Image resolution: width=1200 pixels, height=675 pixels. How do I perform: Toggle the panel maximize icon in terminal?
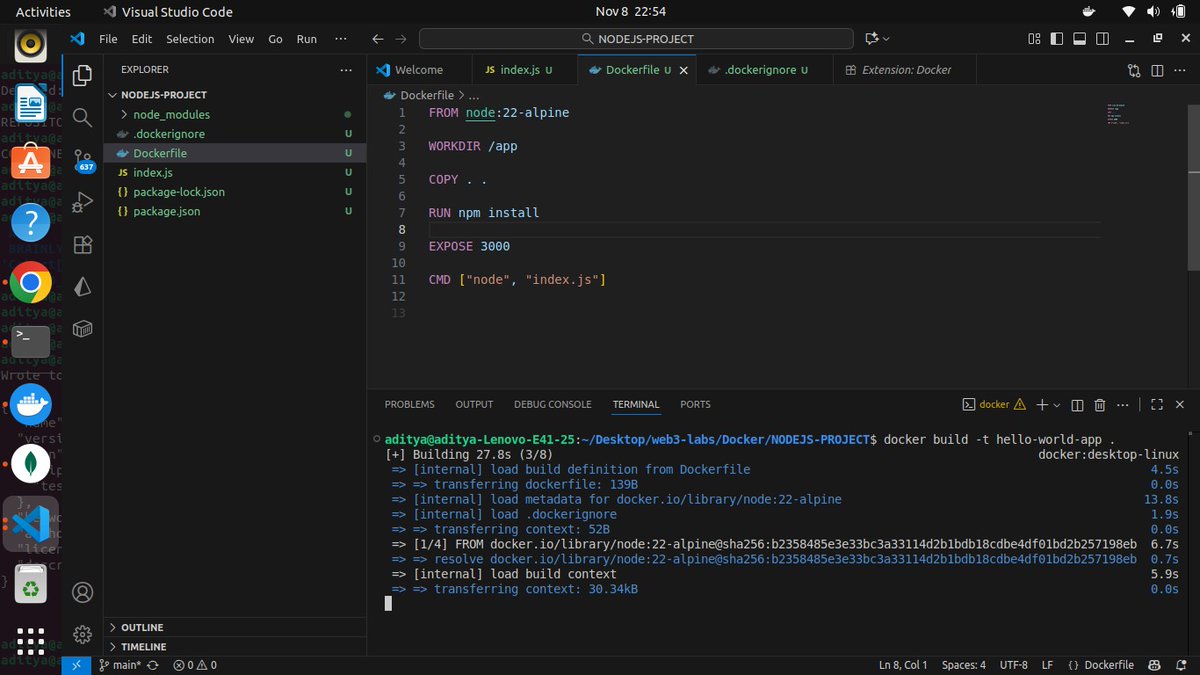click(1157, 404)
